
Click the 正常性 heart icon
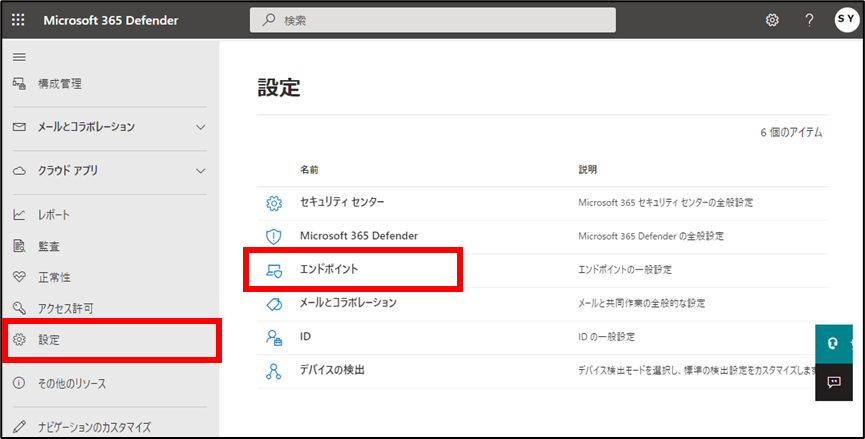[19, 277]
